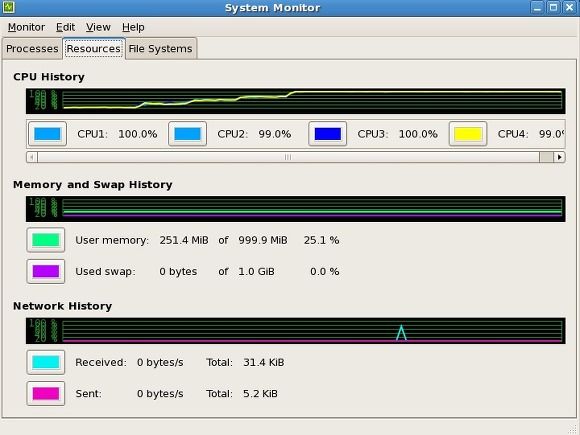580x435 pixels.
Task: Click the 1.0 GiB swap total text
Action: pos(256,272)
